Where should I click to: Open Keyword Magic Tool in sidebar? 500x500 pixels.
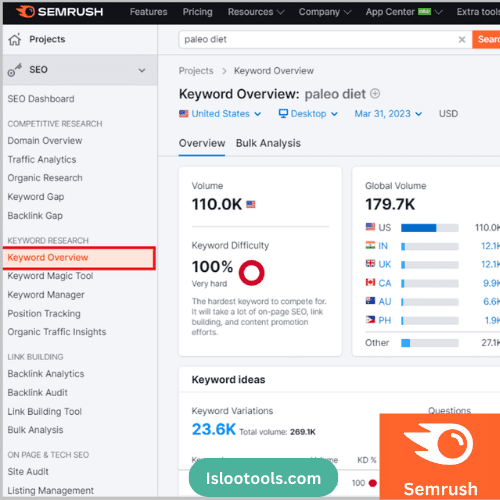pyautogui.click(x=50, y=276)
